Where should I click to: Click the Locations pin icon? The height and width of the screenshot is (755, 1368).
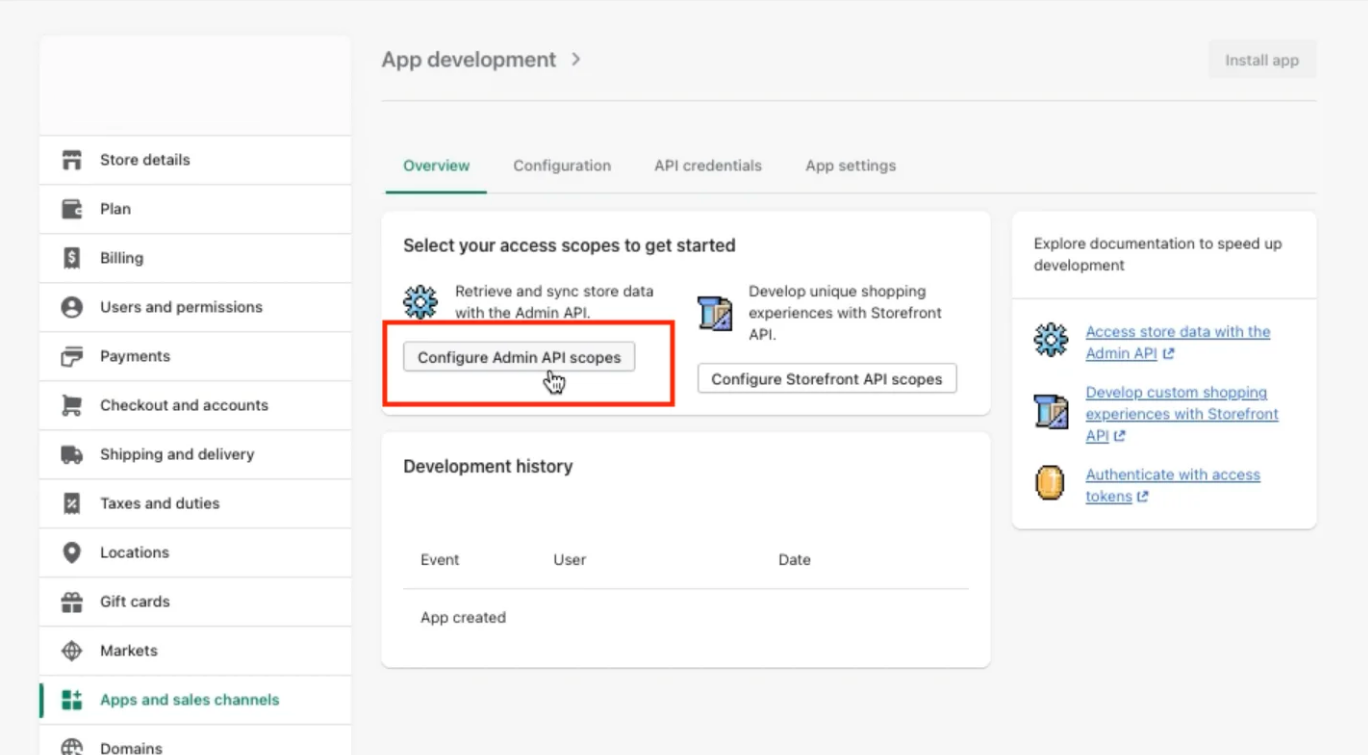(x=72, y=552)
